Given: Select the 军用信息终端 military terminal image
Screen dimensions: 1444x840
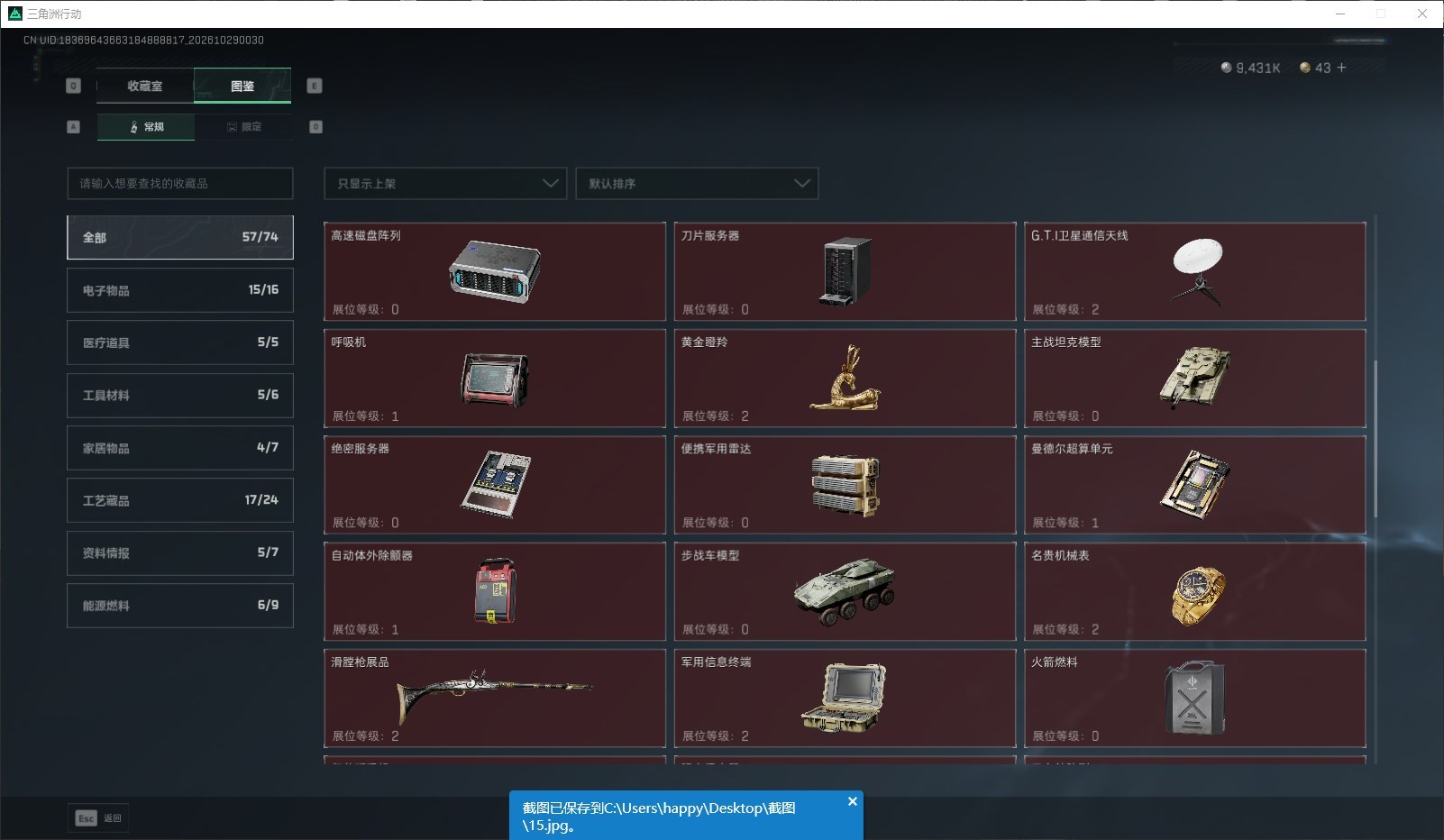Looking at the screenshot, I should pyautogui.click(x=845, y=698).
